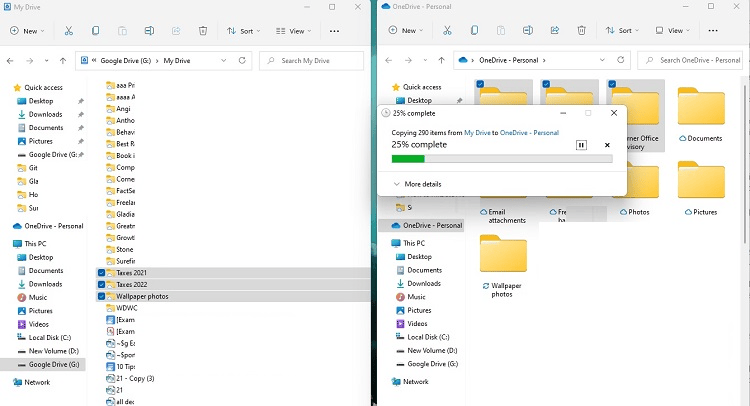This screenshot has height=406, width=750.
Task: Click My Drive breadcrumb in address bar
Action: pyautogui.click(x=177, y=61)
